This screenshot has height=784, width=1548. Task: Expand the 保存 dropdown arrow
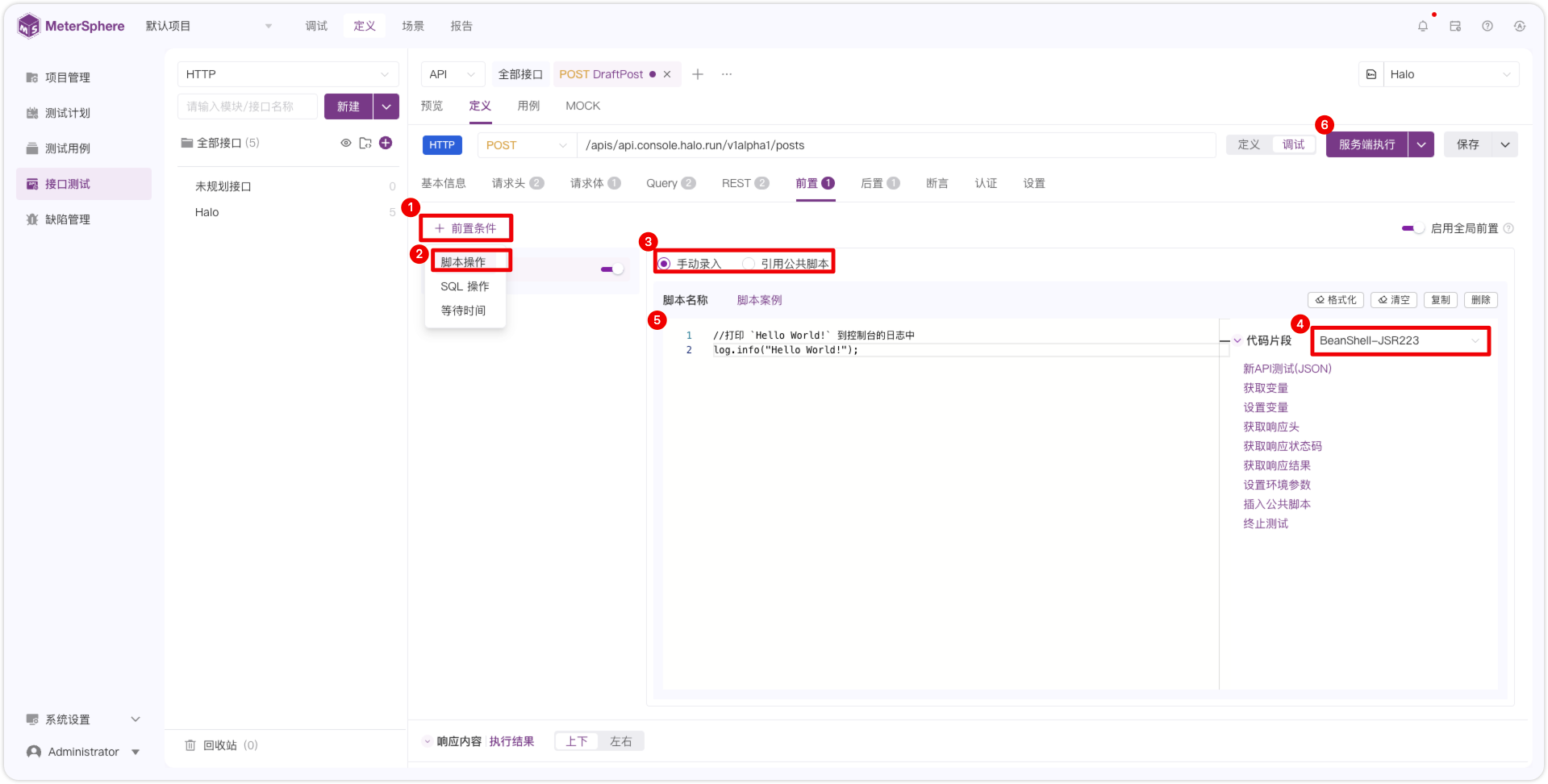[x=1505, y=144]
